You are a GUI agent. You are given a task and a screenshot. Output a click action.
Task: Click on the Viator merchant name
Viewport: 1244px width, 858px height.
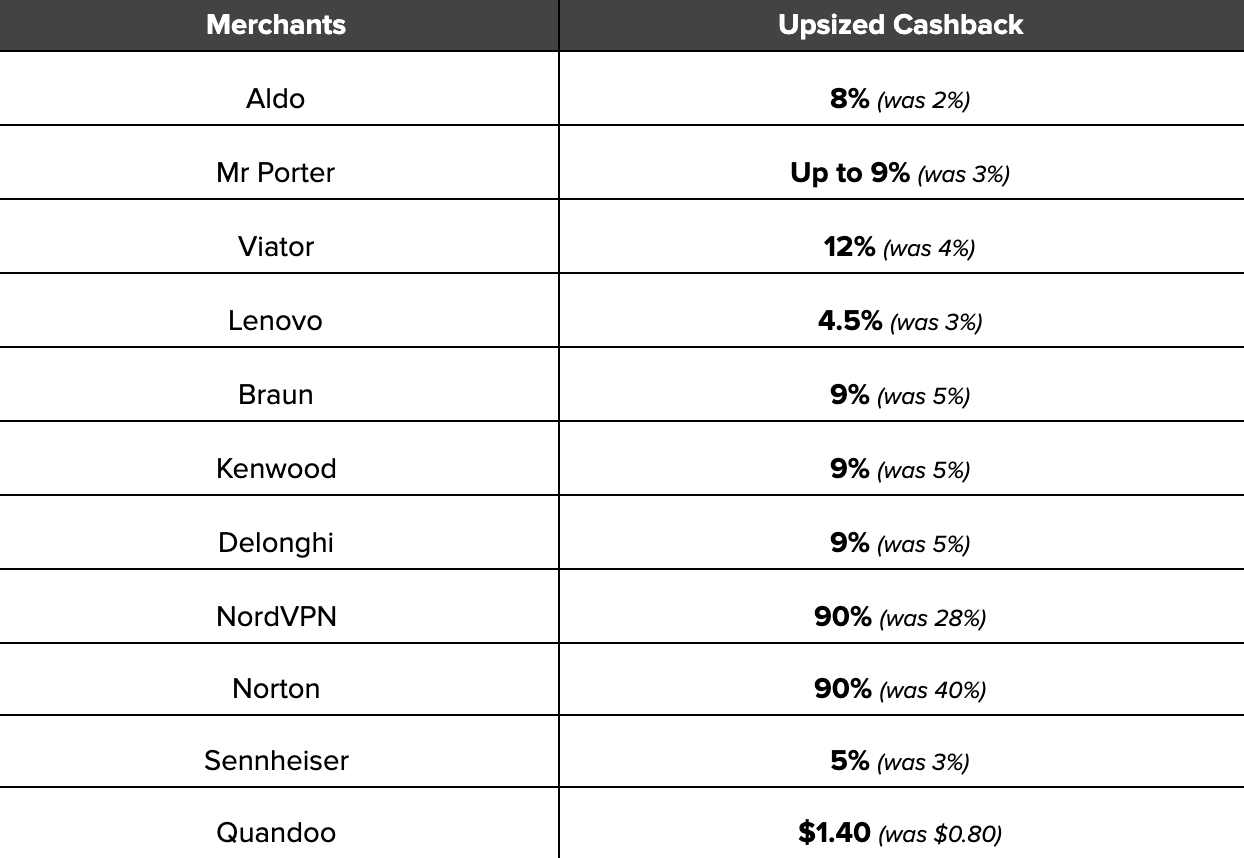click(x=276, y=247)
